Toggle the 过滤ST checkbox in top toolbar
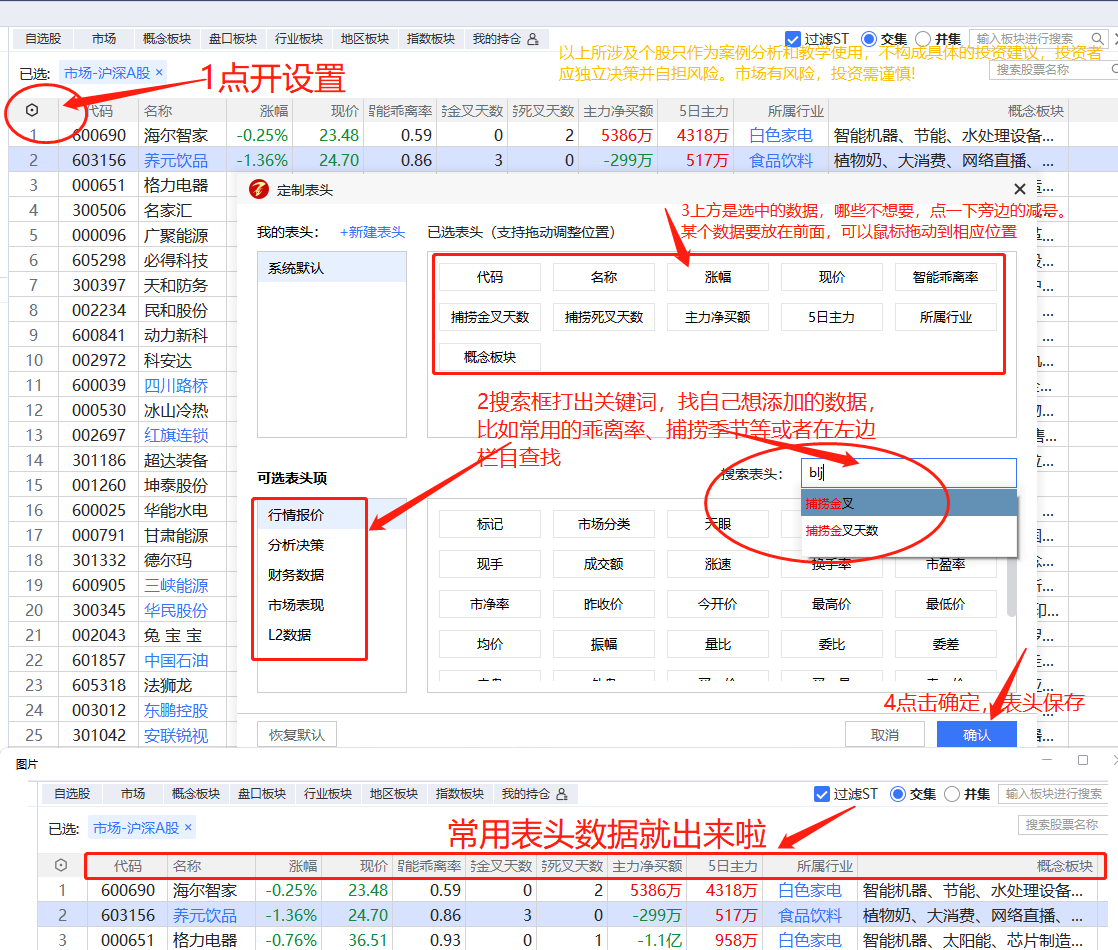 pos(794,39)
